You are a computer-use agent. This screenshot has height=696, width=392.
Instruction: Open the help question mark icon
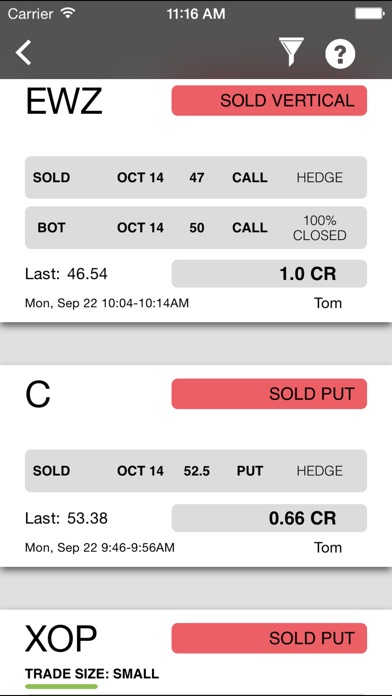pyautogui.click(x=340, y=54)
